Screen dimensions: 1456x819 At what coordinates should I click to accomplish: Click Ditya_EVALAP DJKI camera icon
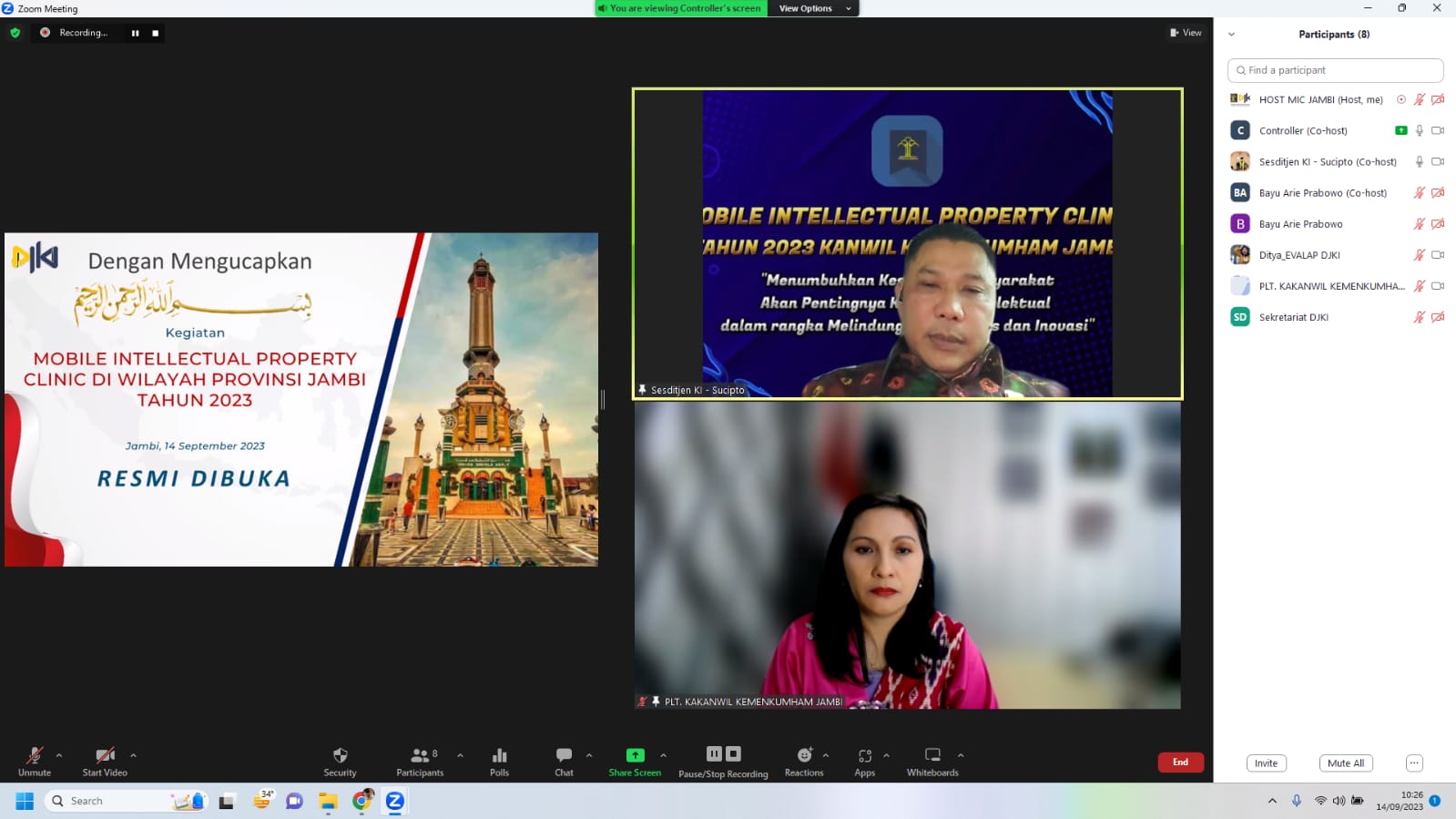pyautogui.click(x=1438, y=255)
